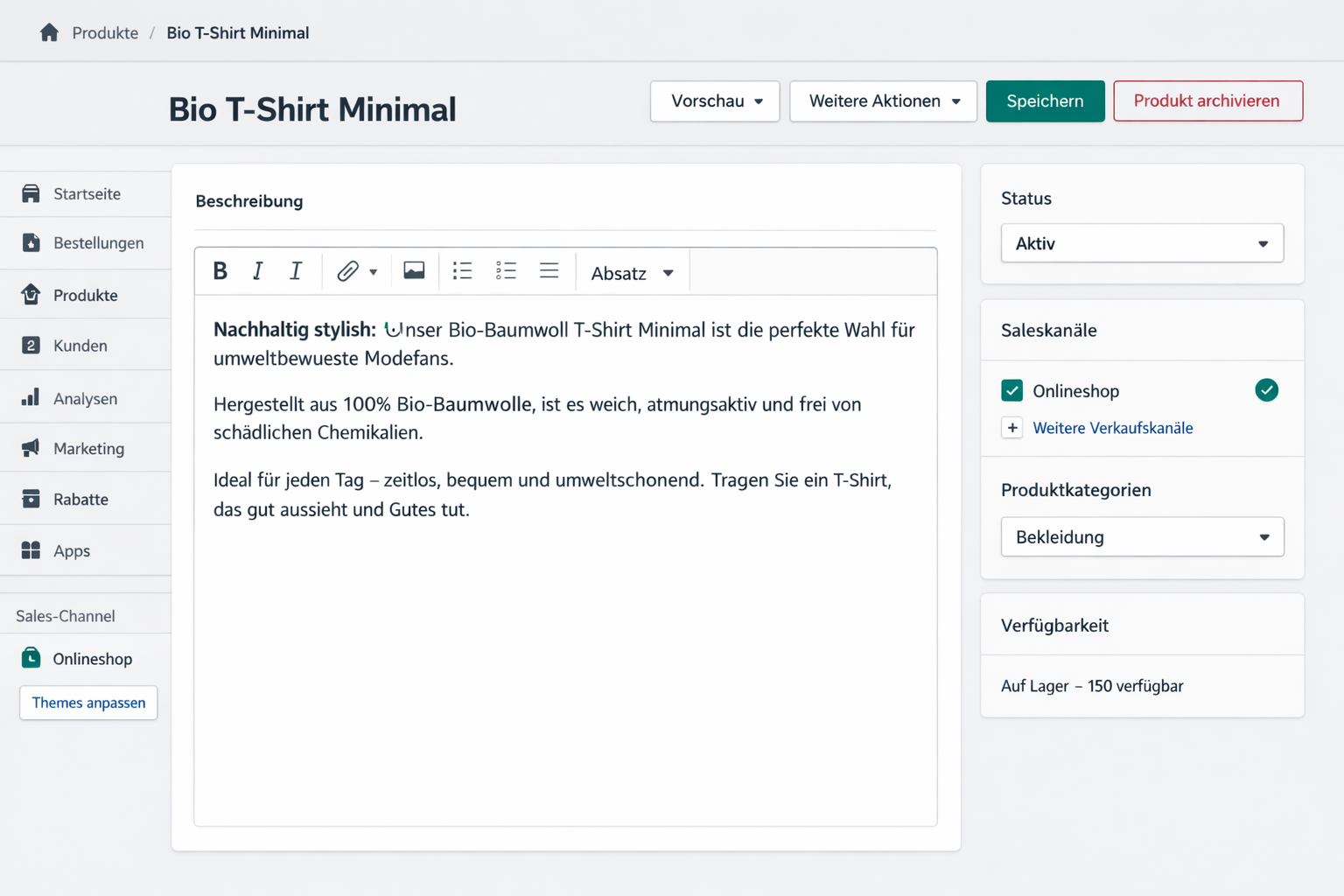This screenshot has width=1344, height=896.
Task: Click Bio T-Shirt Minimal breadcrumb text
Action: [x=238, y=33]
